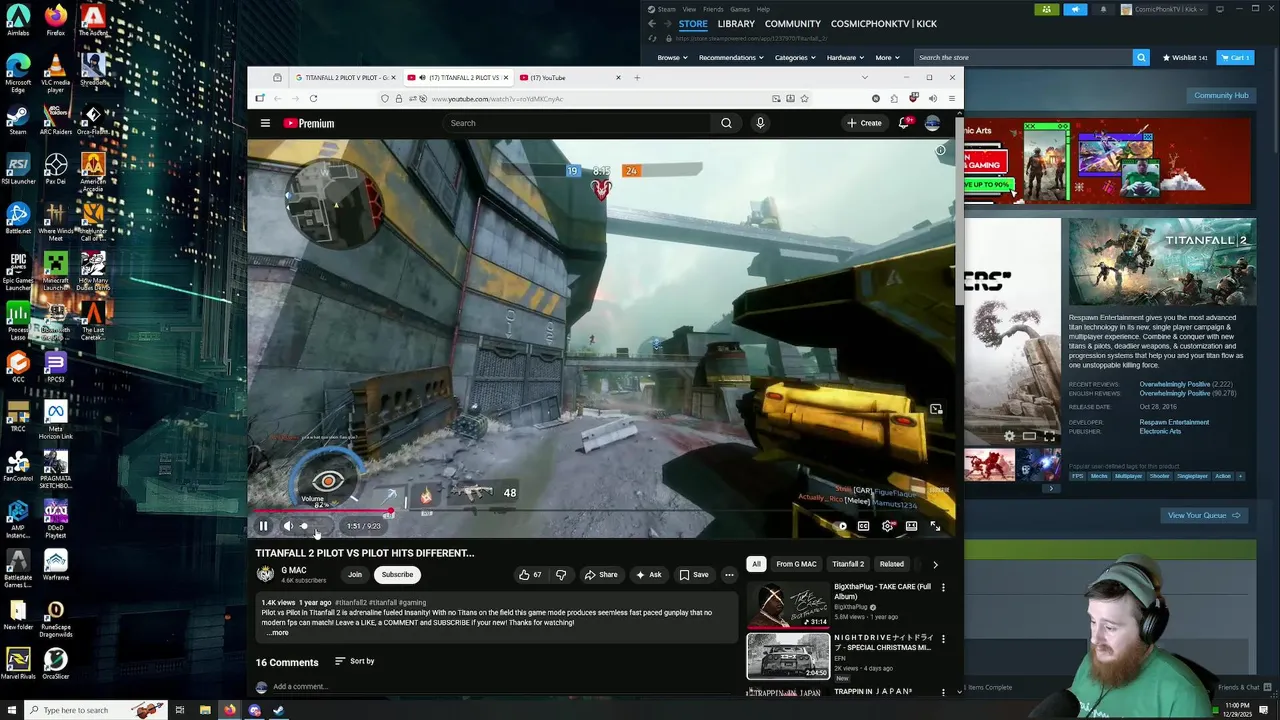1280x720 pixels.
Task: Dislike the video with thumbs down
Action: click(x=560, y=575)
